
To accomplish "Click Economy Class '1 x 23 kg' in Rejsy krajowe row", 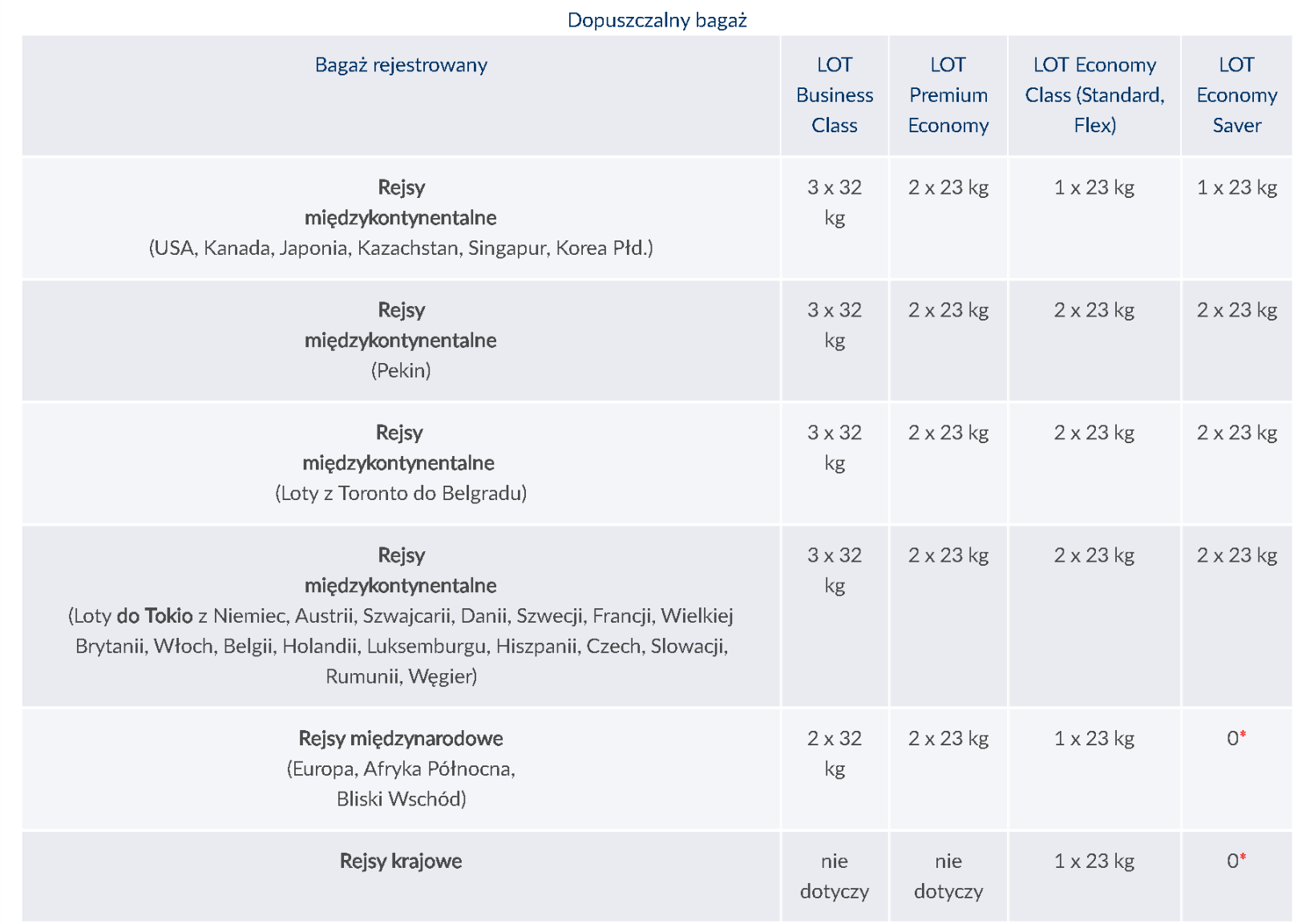I will click(1094, 861).
